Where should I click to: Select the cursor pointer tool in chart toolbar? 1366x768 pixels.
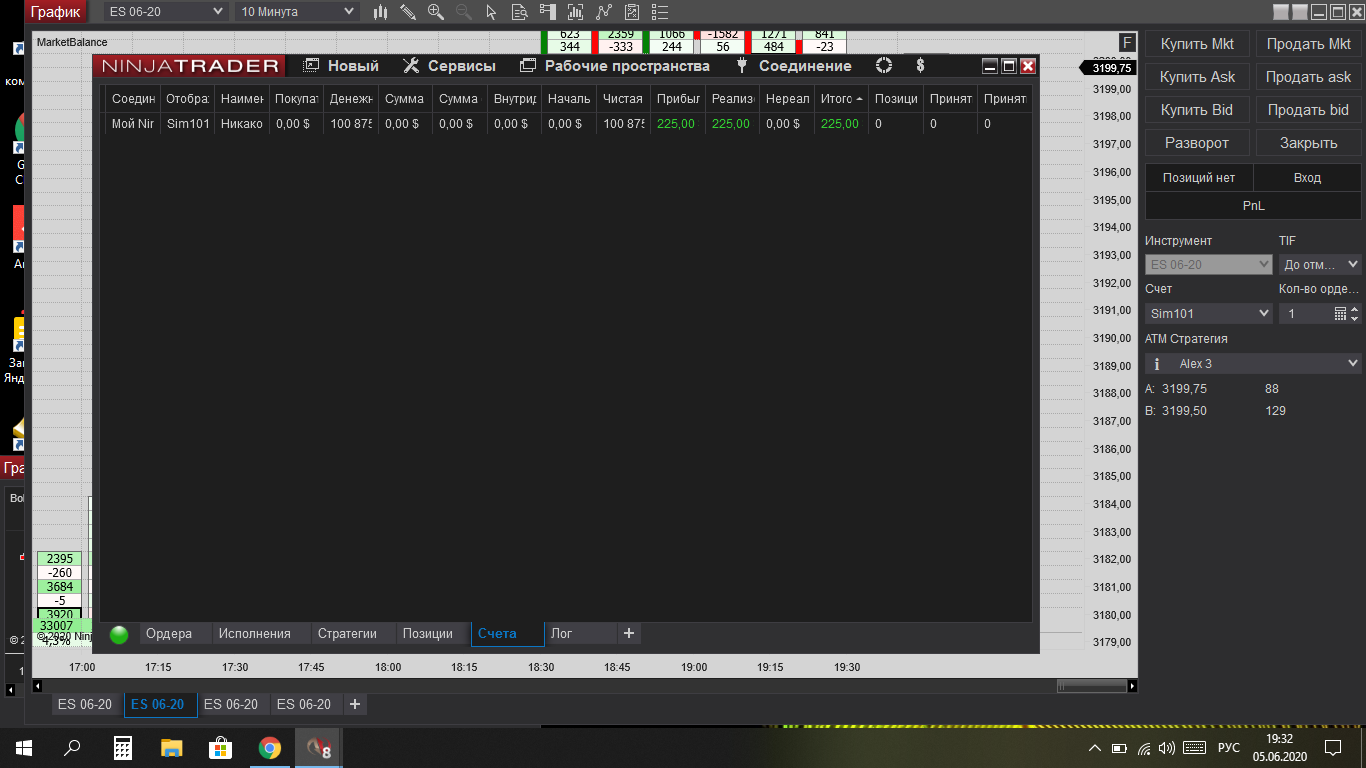point(491,12)
